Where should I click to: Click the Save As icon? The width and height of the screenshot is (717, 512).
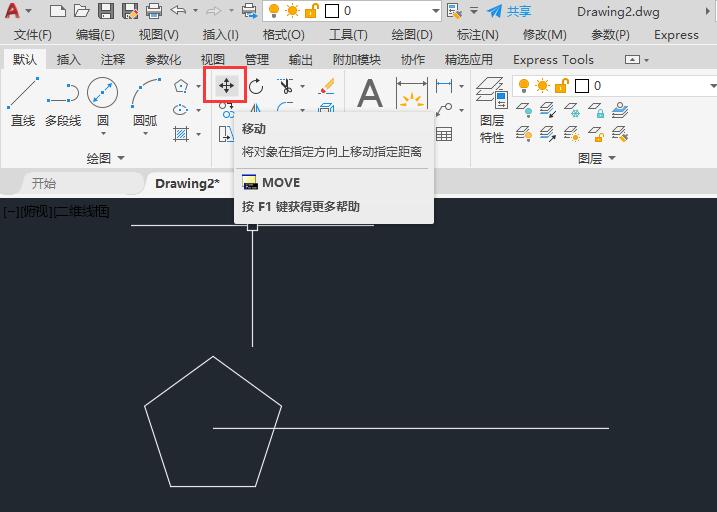130,11
